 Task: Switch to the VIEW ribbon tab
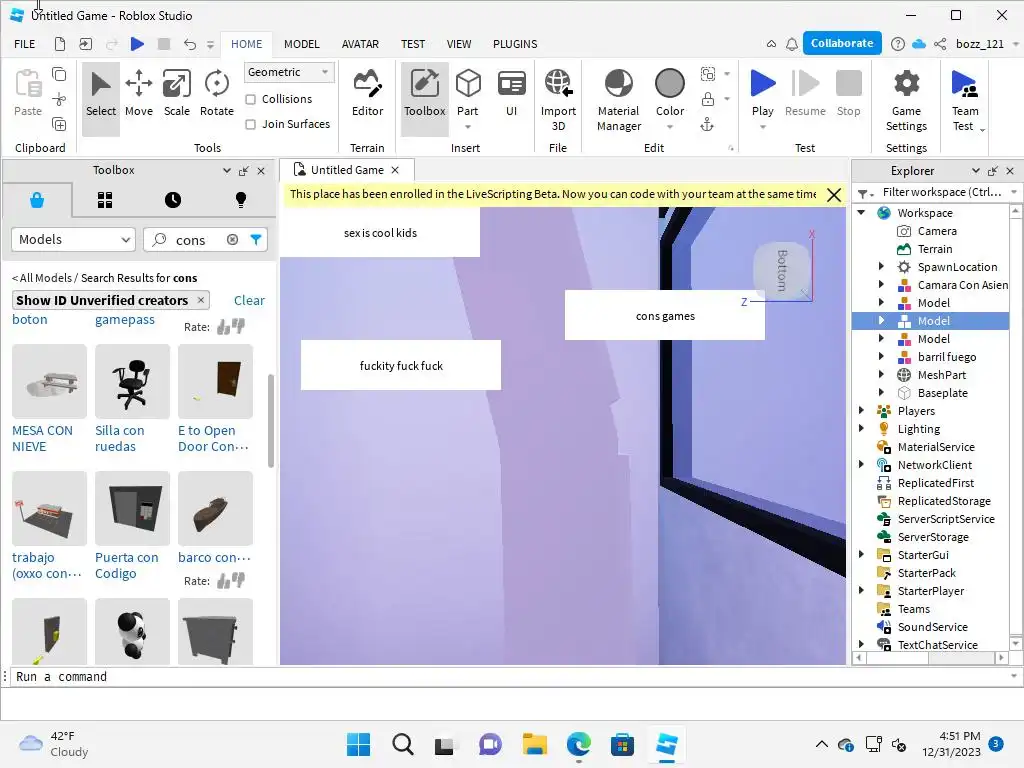tap(458, 44)
